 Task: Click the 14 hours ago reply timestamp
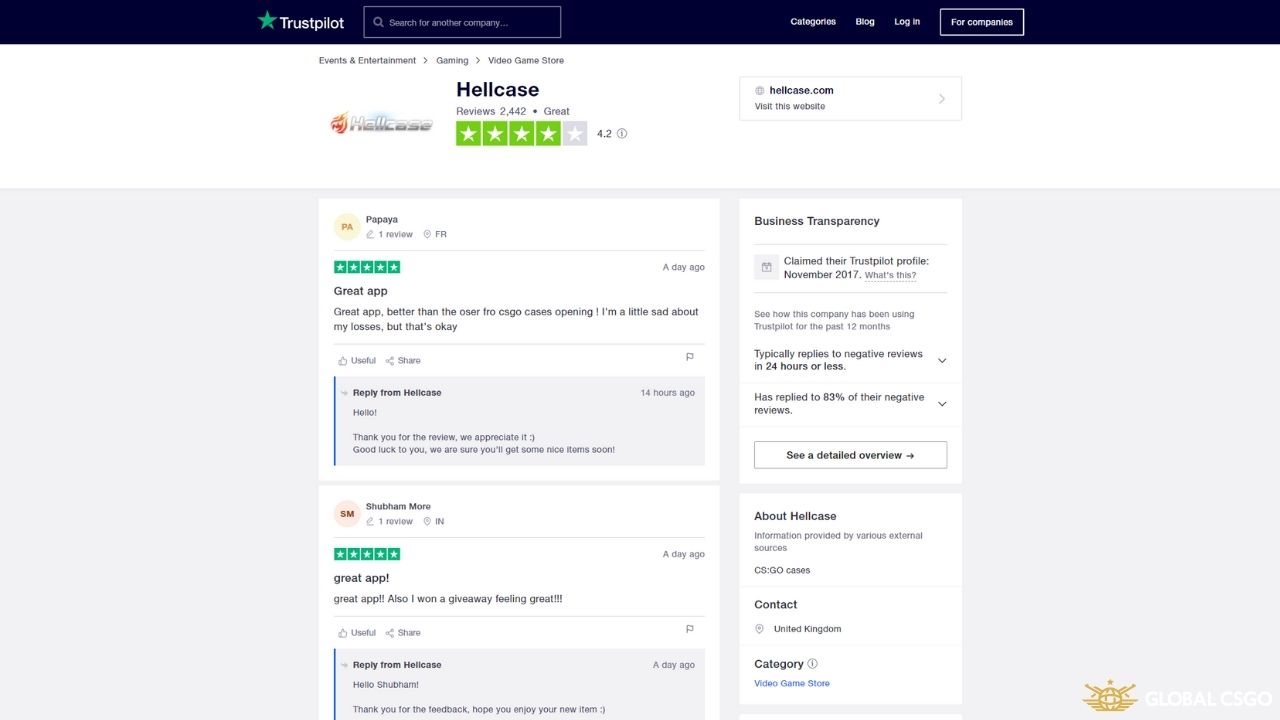click(x=668, y=393)
